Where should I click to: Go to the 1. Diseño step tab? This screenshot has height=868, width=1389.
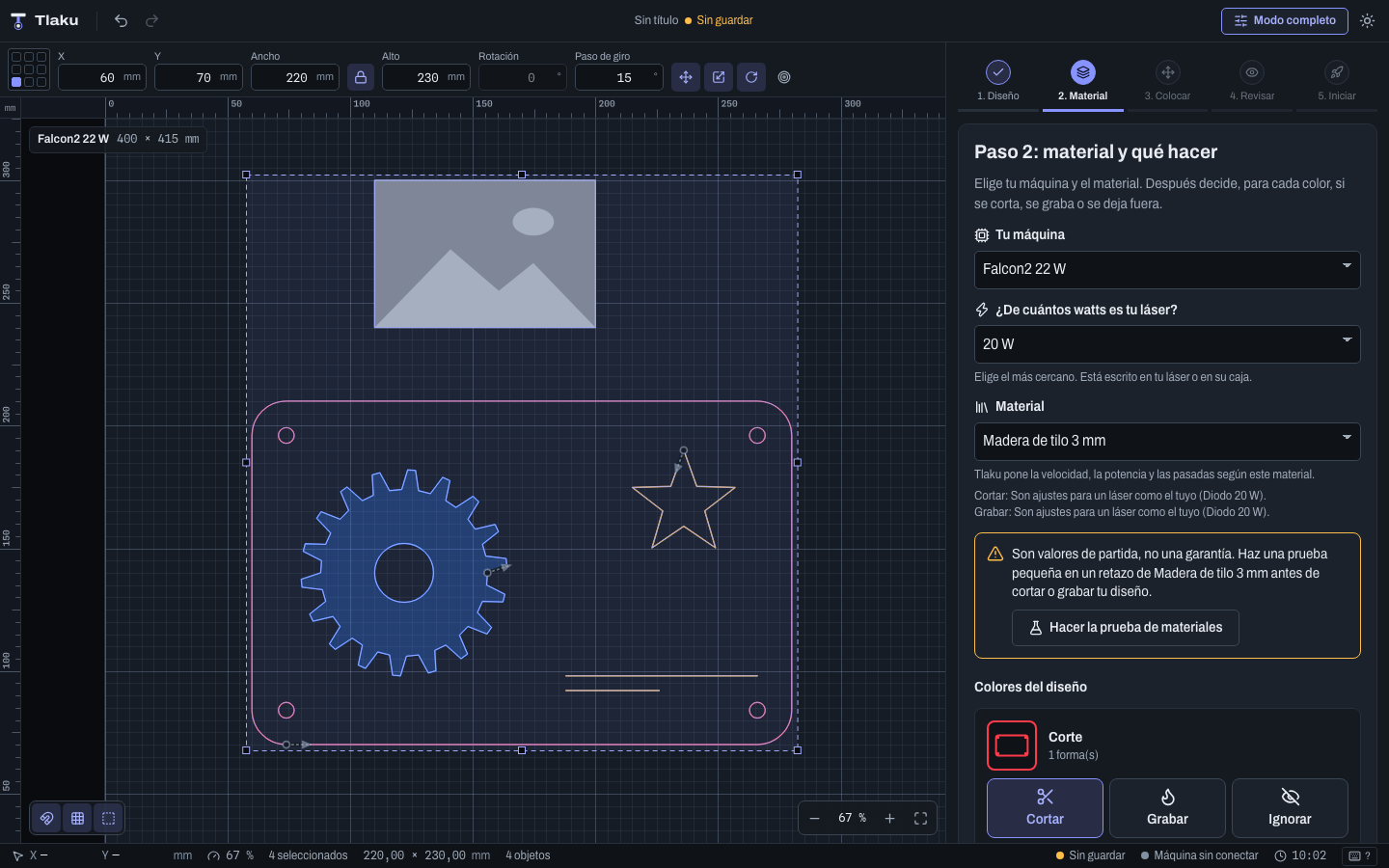pyautogui.click(x=998, y=82)
